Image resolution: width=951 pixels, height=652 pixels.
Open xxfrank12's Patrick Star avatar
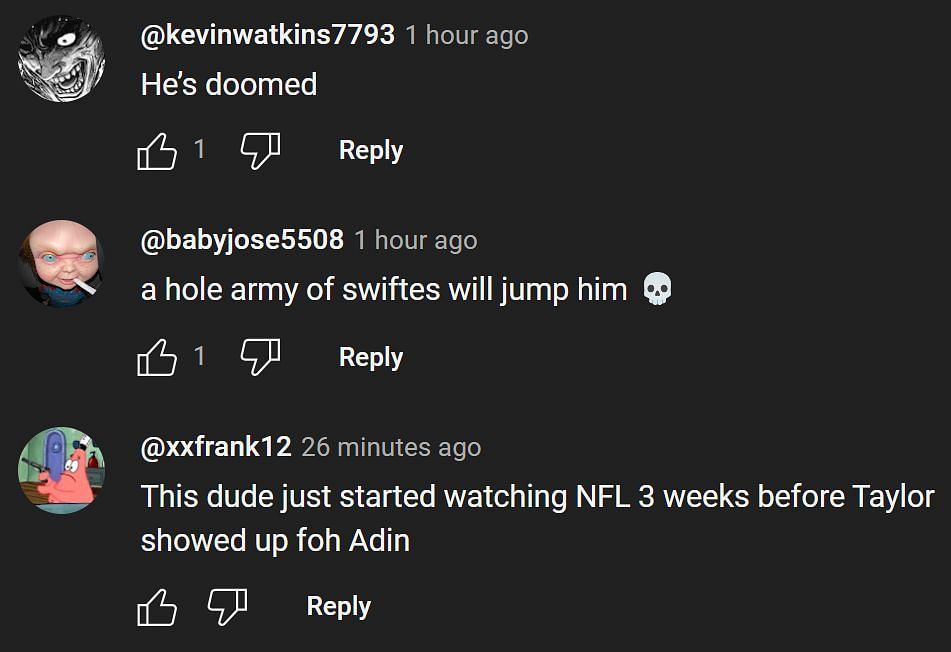(x=62, y=471)
